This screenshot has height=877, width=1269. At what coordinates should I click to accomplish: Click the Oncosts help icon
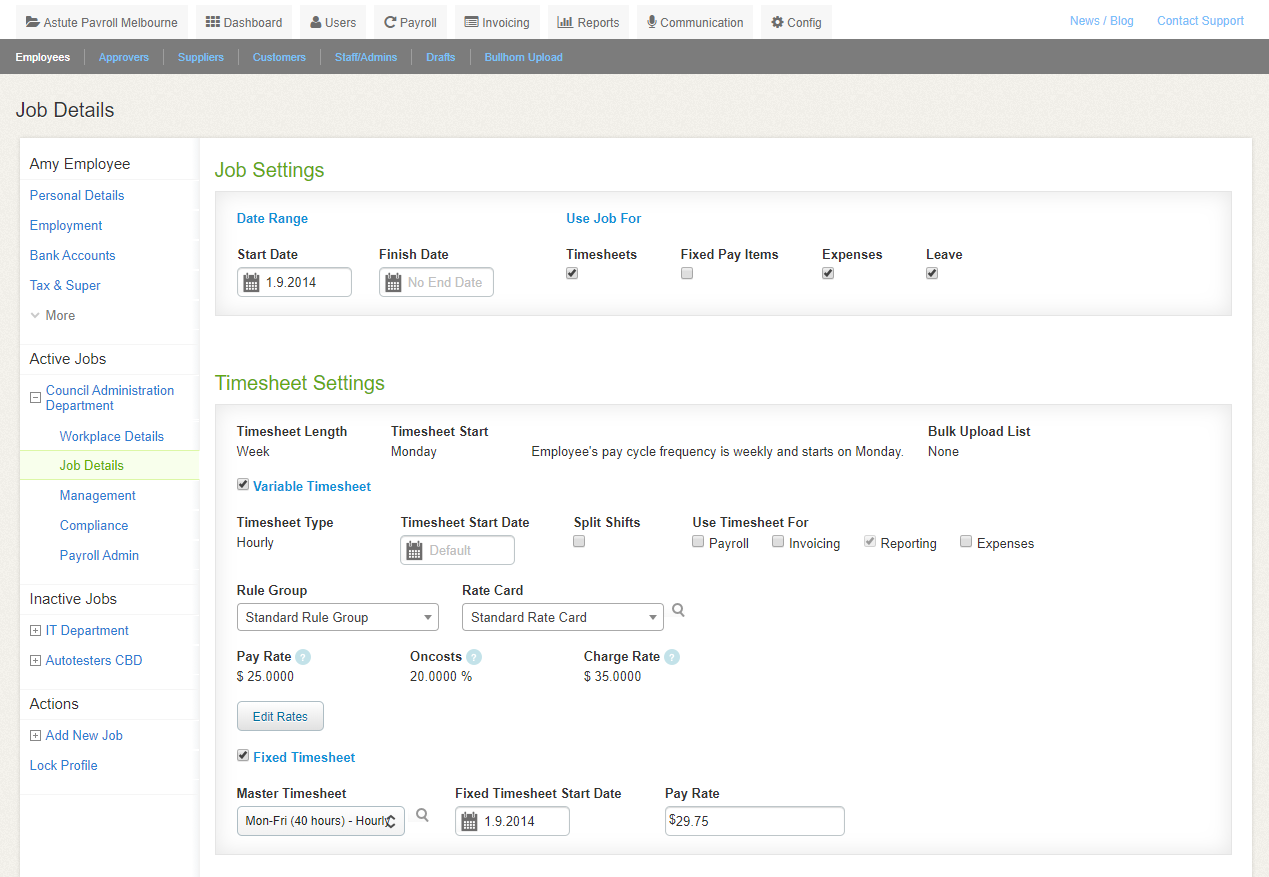(474, 657)
